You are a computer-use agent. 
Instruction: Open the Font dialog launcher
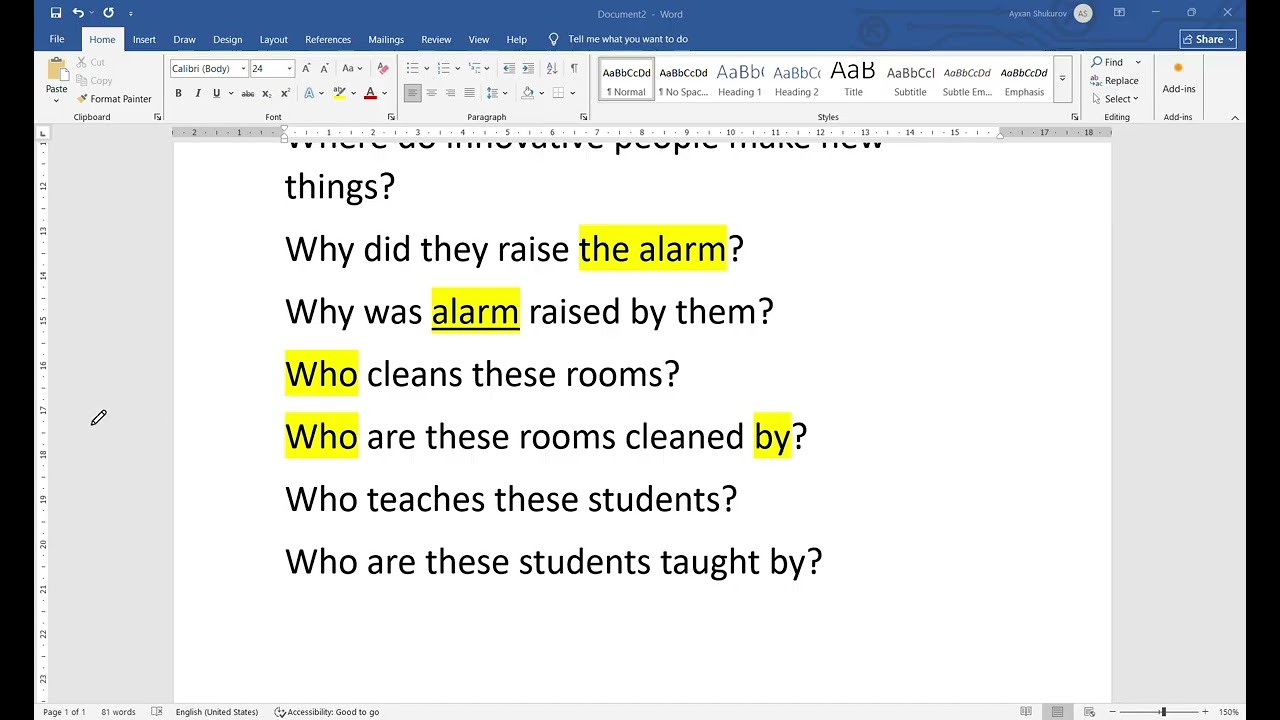pyautogui.click(x=391, y=117)
